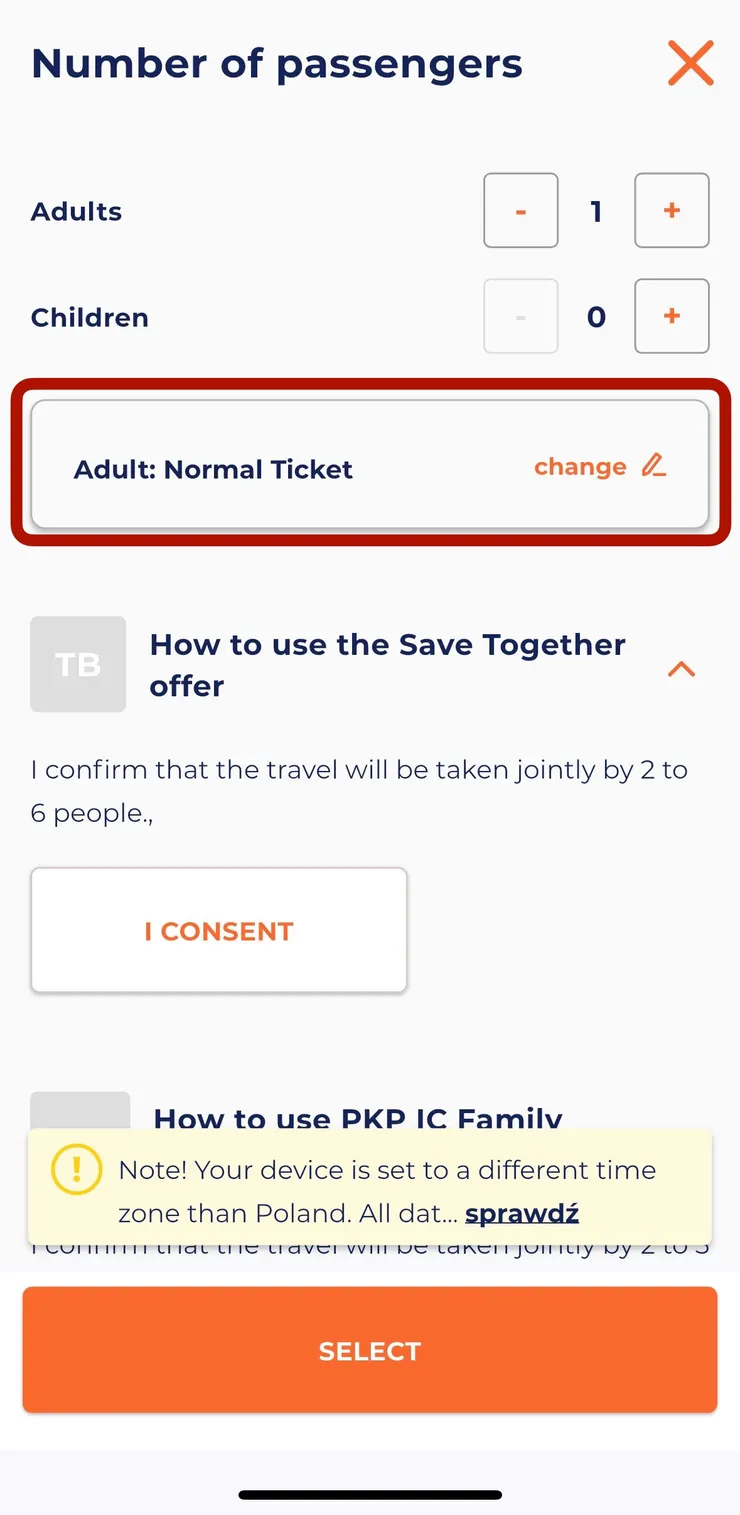The image size is (740, 1515).
Task: Increase the number of Adults
Action: click(x=671, y=210)
